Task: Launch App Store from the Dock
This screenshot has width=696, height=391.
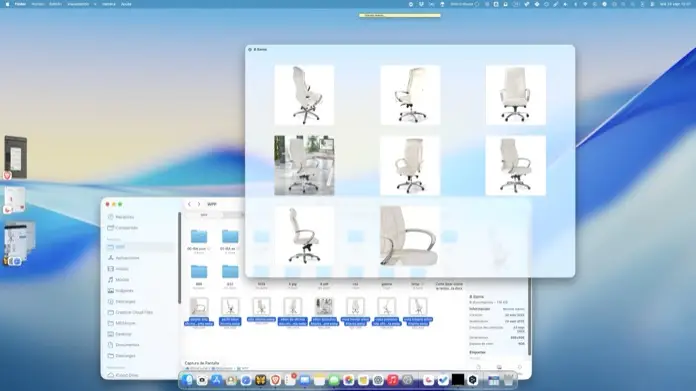Action: point(216,380)
